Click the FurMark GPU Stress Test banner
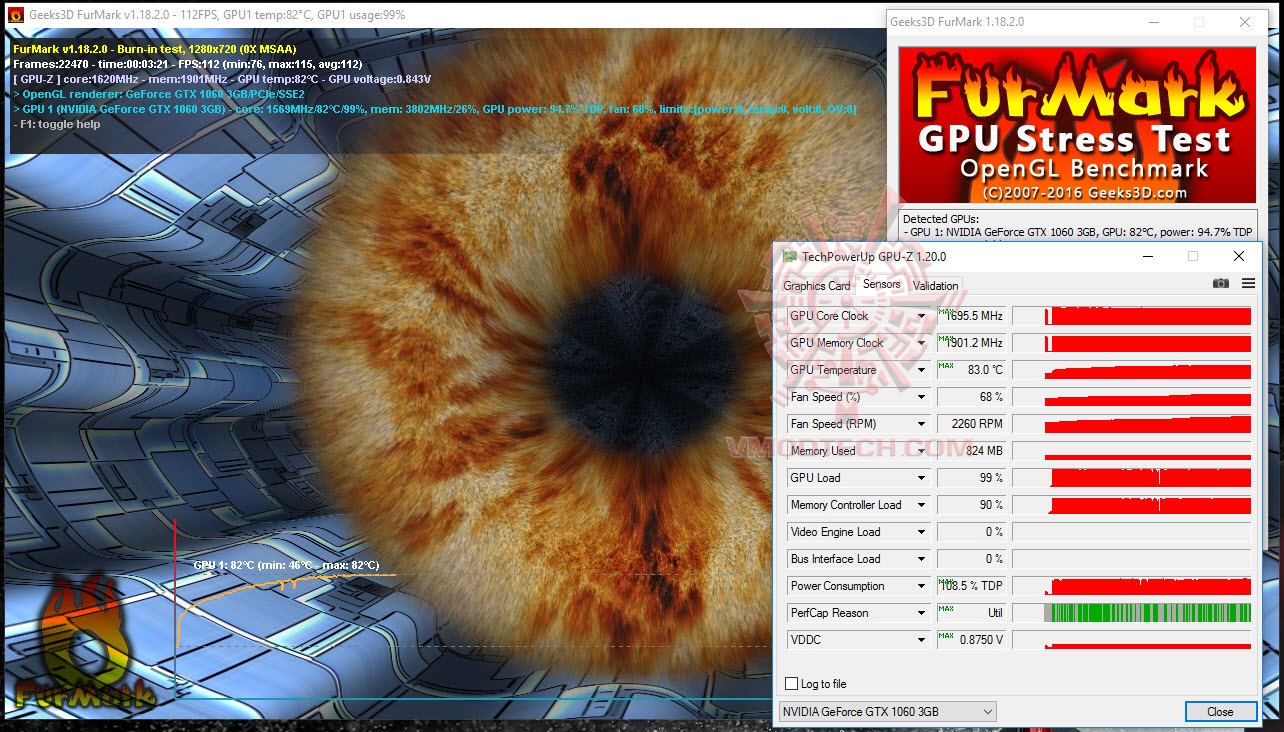 pyautogui.click(x=1077, y=125)
